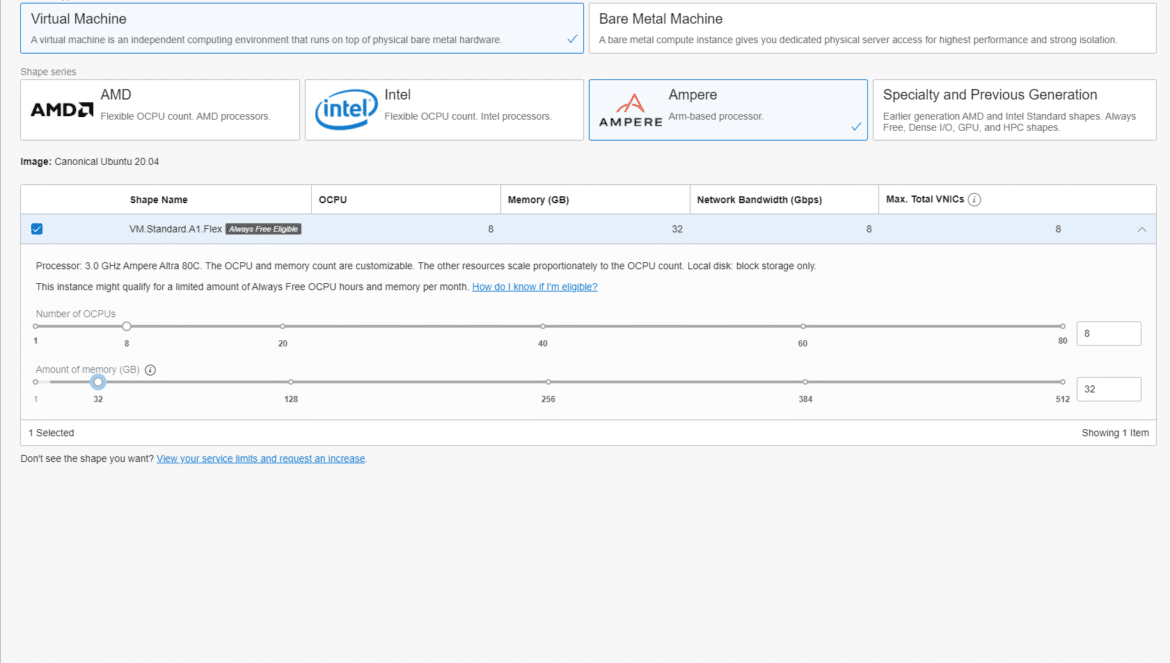Choose Specialty and Previous Generation shapes

pyautogui.click(x=1015, y=110)
